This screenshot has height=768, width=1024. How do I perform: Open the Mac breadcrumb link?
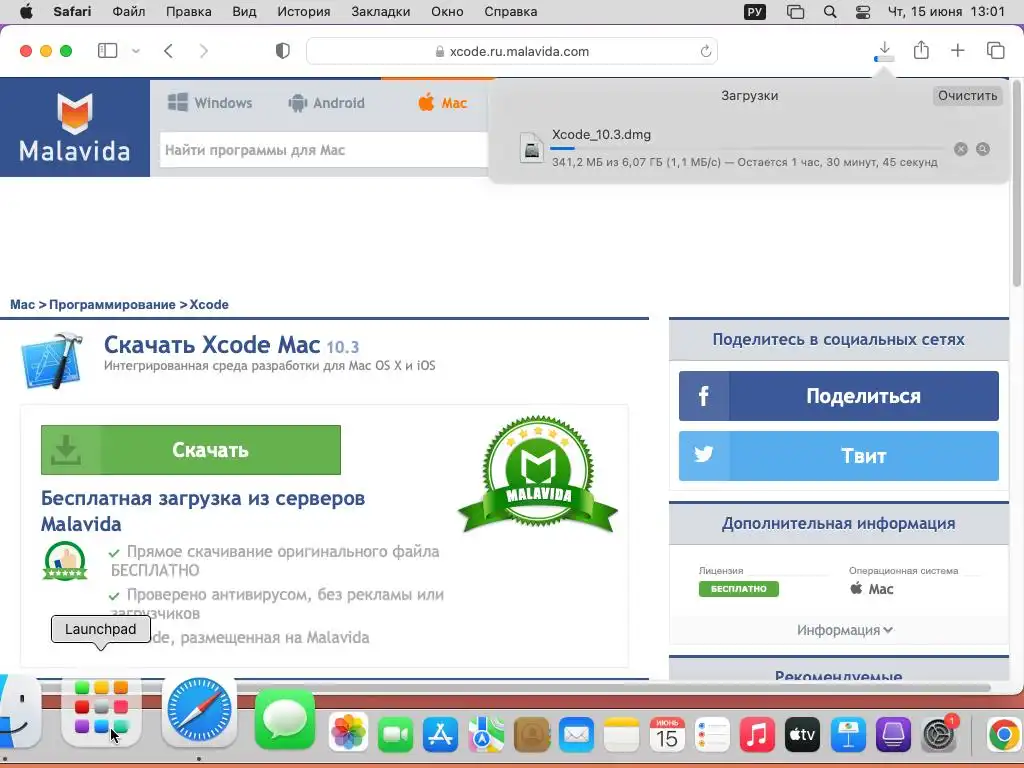tap(22, 304)
